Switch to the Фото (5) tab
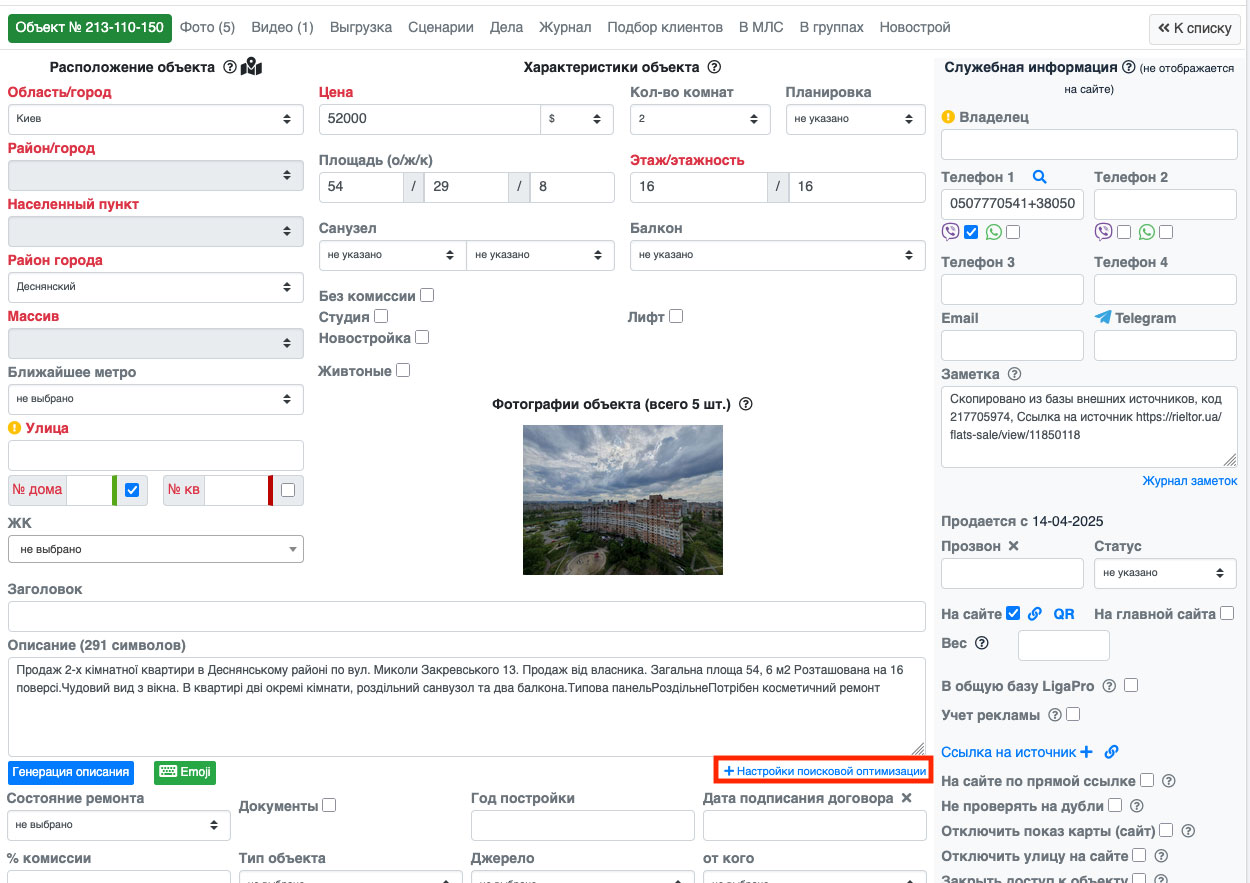This screenshot has height=883, width=1250. 207,27
